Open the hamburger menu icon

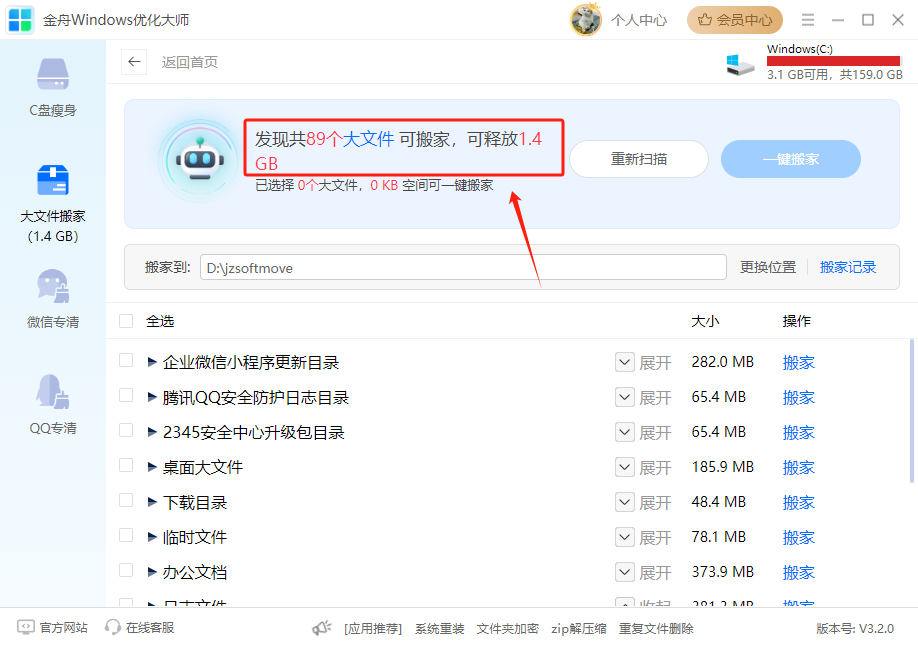808,20
